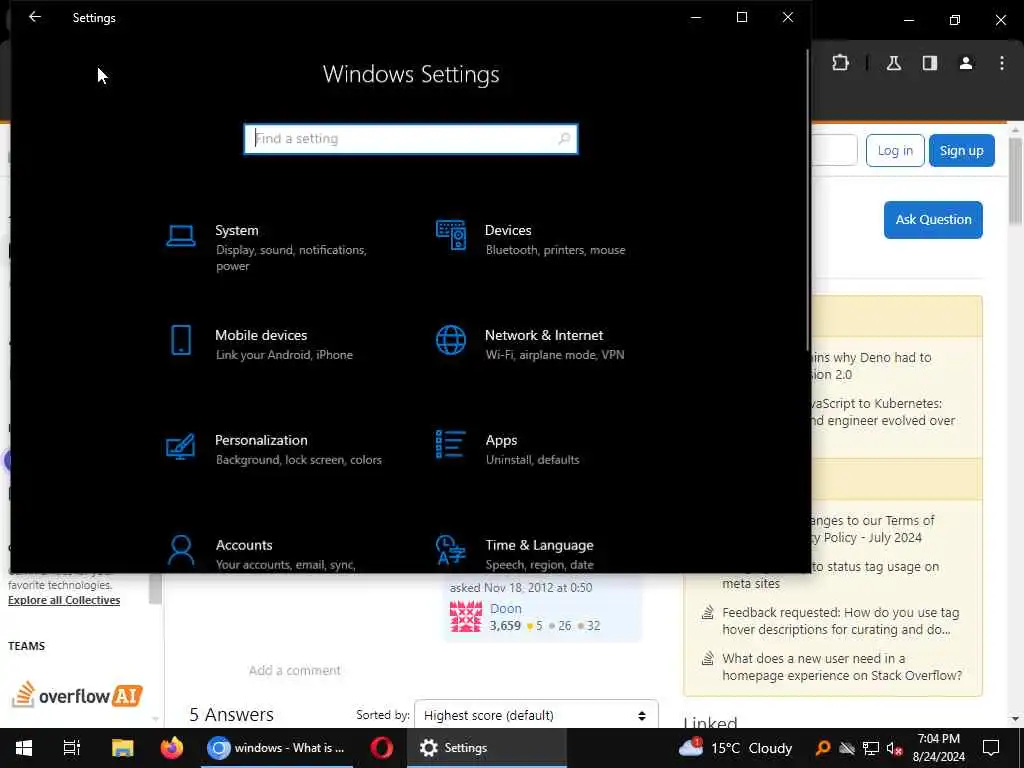
Task: Click the TEAMS heading in sidebar
Action: click(27, 646)
